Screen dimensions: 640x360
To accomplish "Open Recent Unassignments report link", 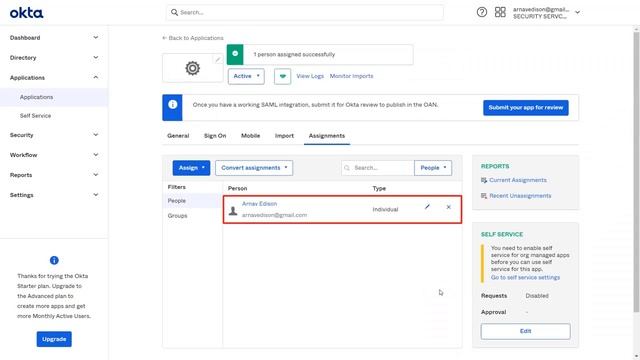I will click(x=520, y=196).
